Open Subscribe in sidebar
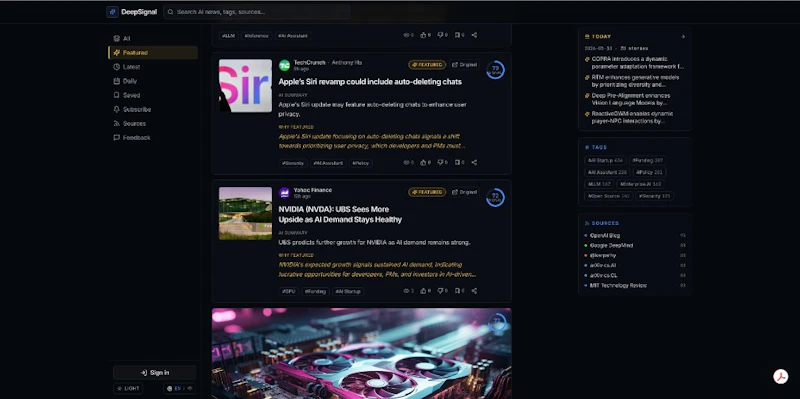 pos(153,110)
